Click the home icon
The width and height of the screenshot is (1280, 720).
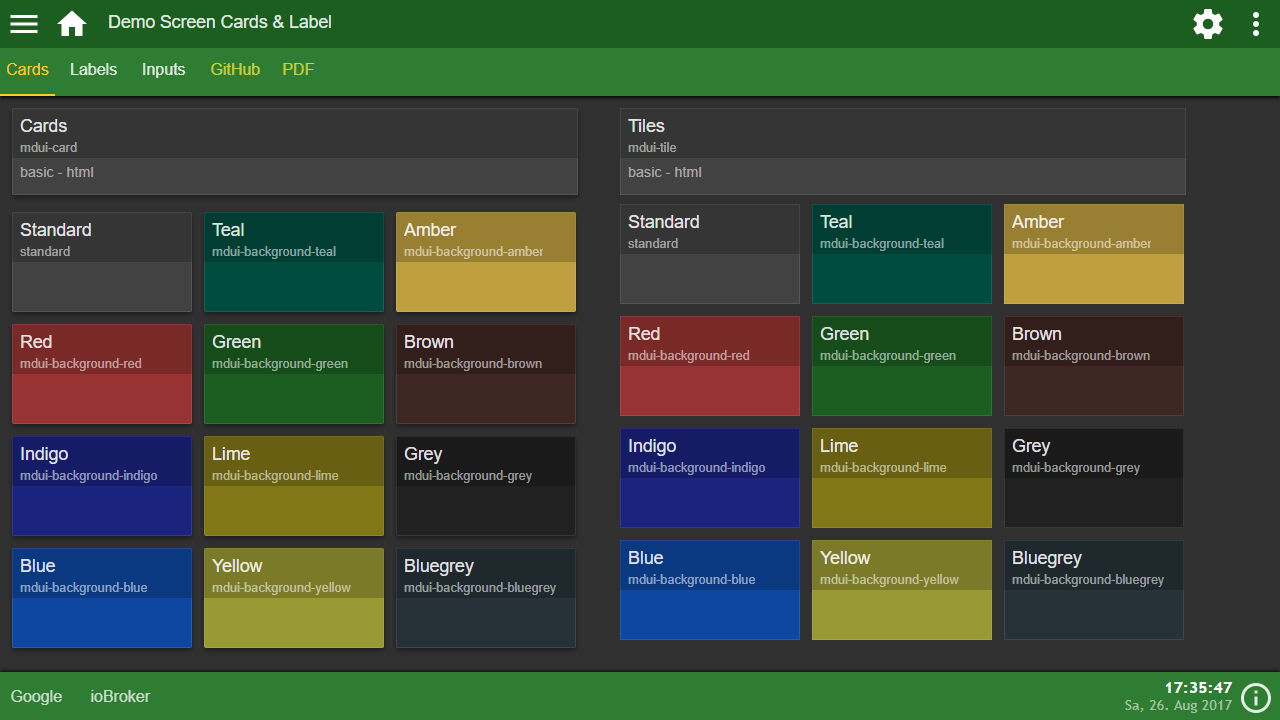coord(72,24)
